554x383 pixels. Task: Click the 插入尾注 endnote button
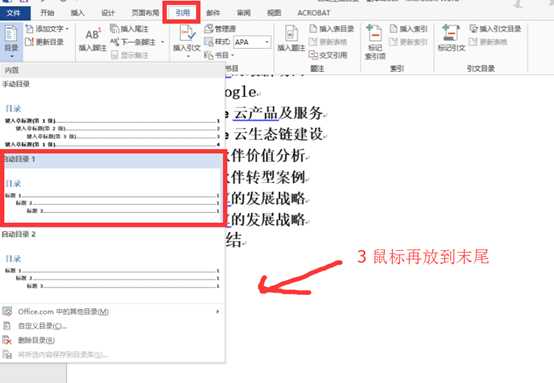[x=129, y=29]
